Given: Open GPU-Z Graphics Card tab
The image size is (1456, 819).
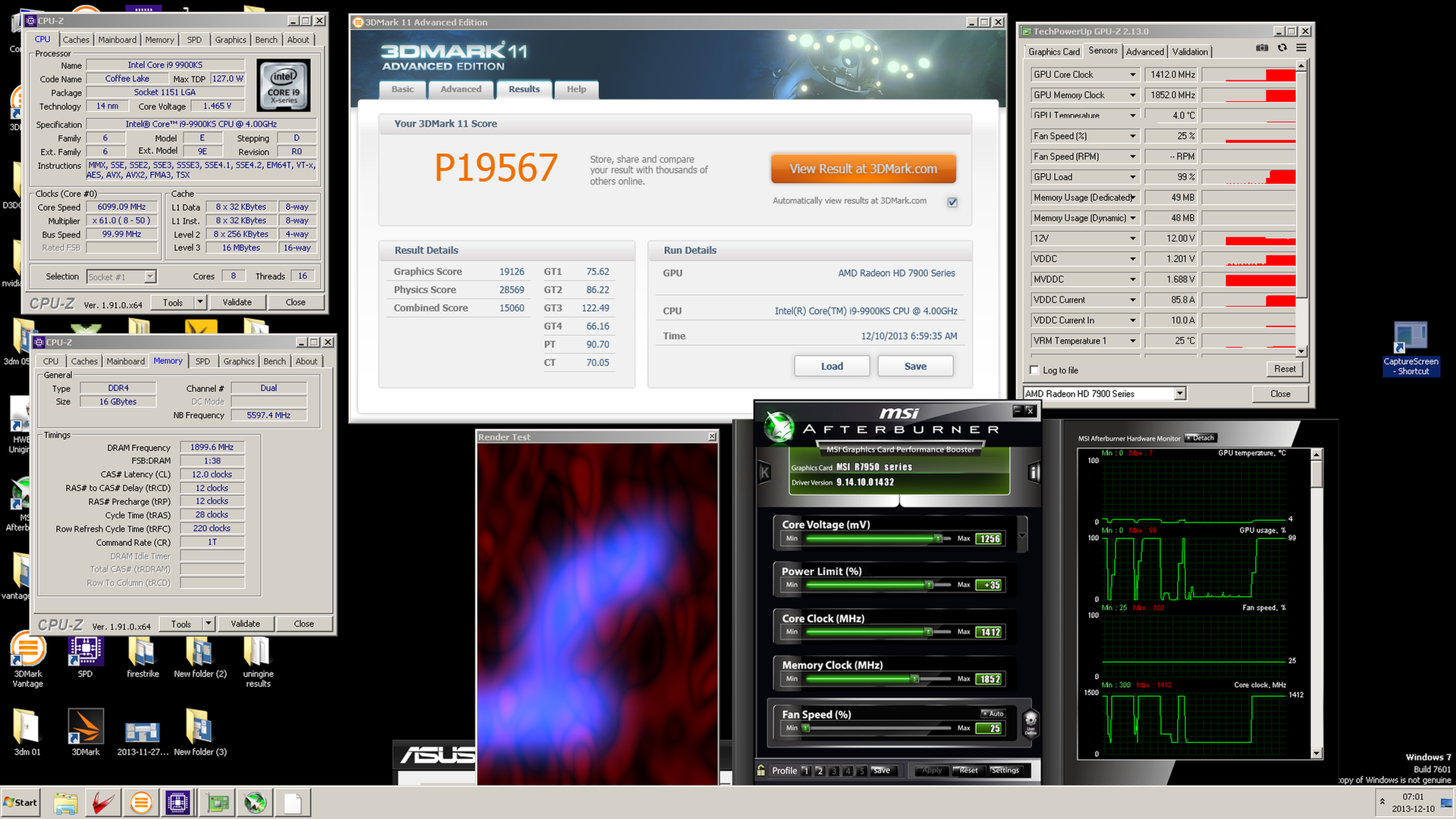Looking at the screenshot, I should coord(1054,52).
